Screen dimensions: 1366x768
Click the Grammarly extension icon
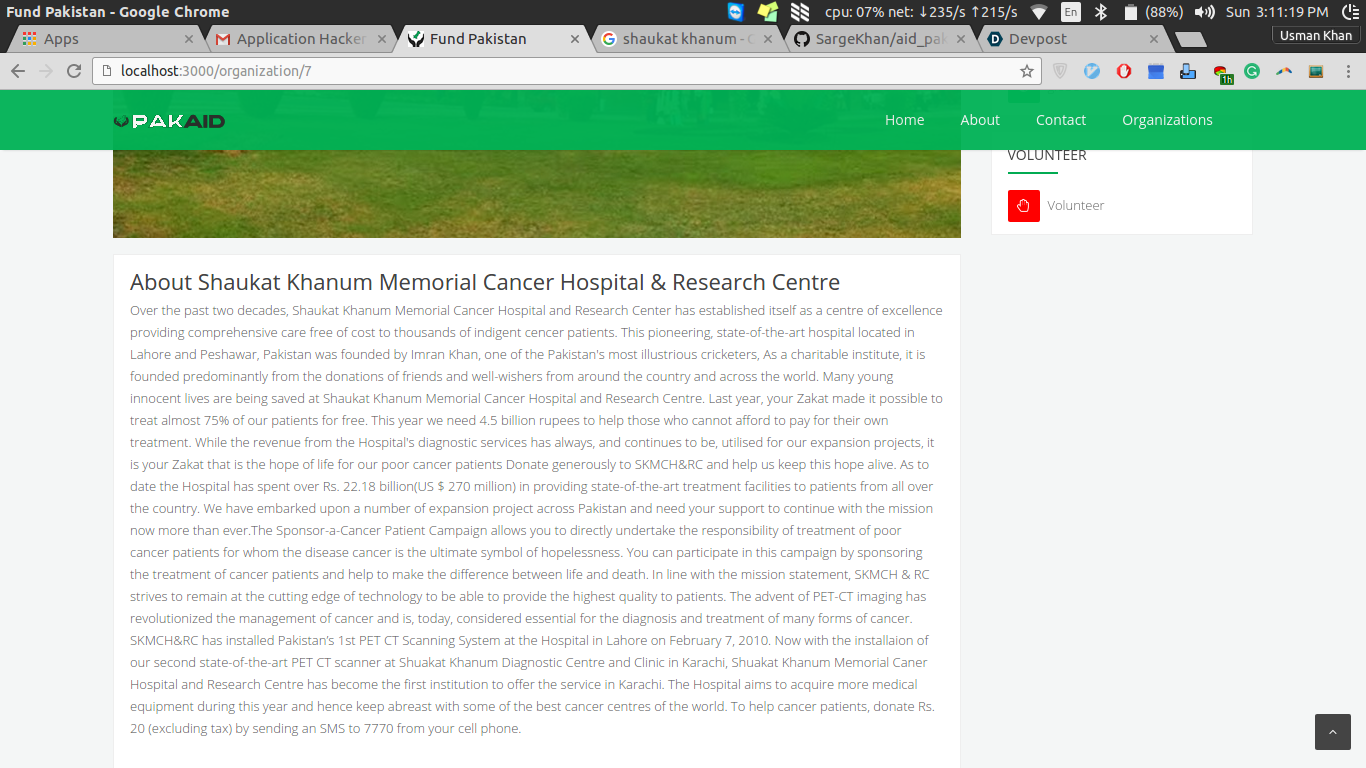pyautogui.click(x=1252, y=71)
